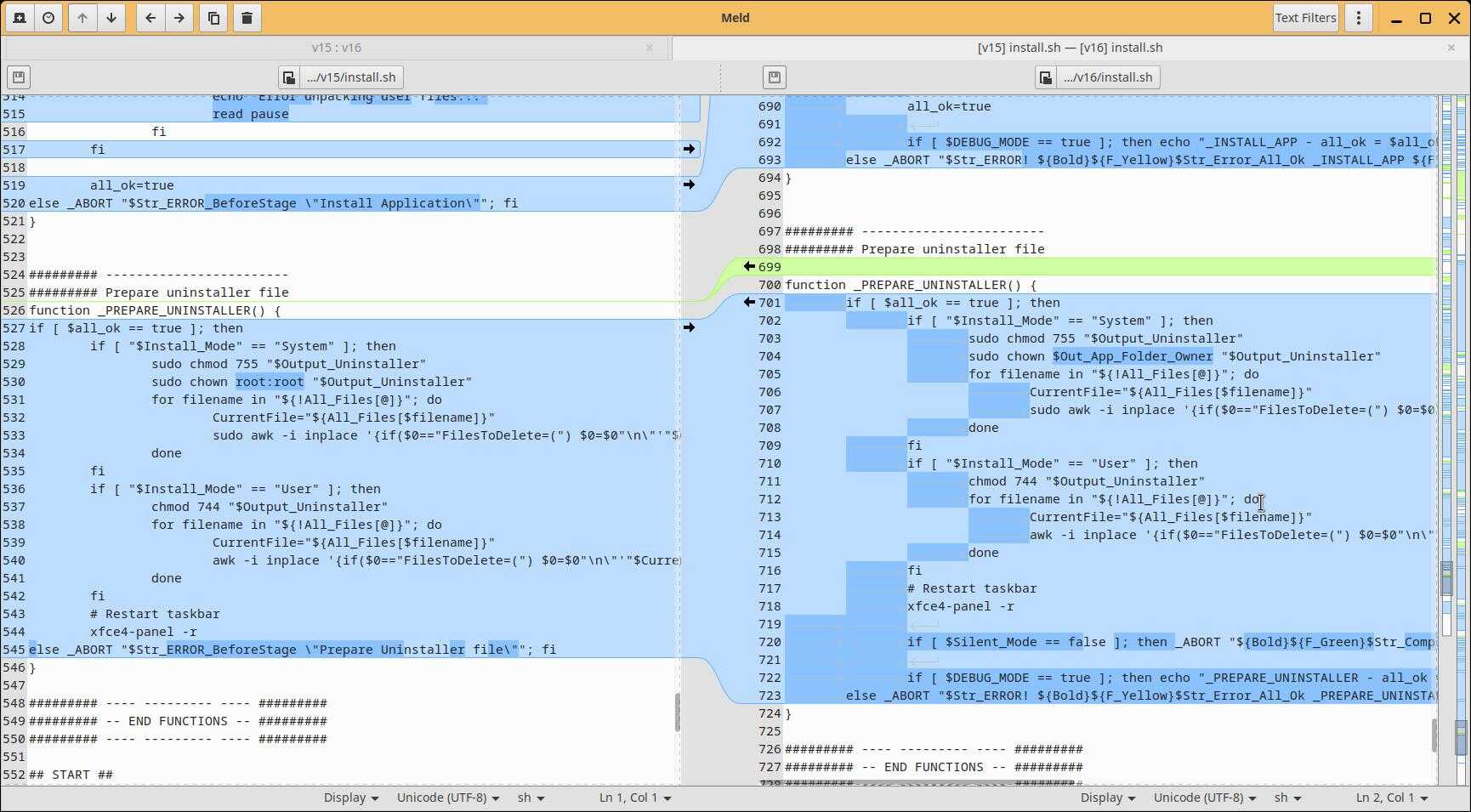Open right pane 'sh' syntax dropdown
This screenshot has width=1471, height=812.
[1287, 798]
